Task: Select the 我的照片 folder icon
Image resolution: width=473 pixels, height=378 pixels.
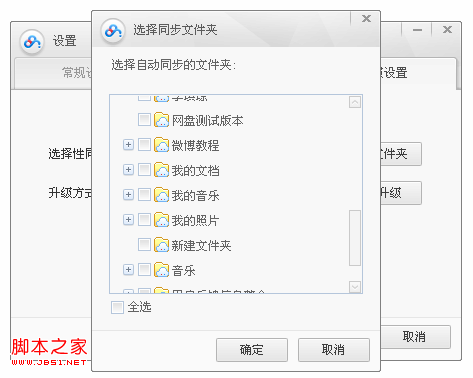Action: point(162,220)
